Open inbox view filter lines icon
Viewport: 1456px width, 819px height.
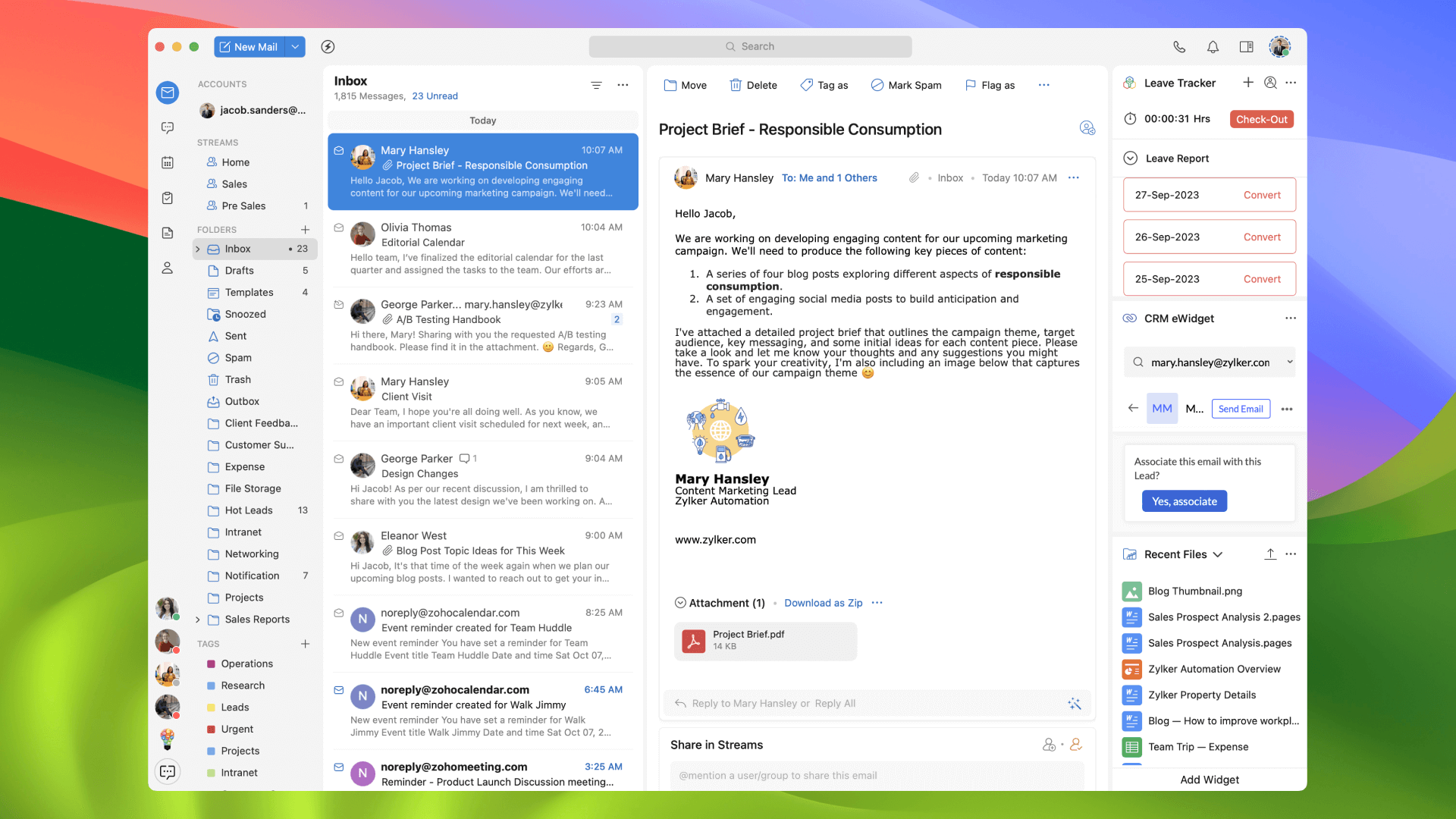coord(596,85)
